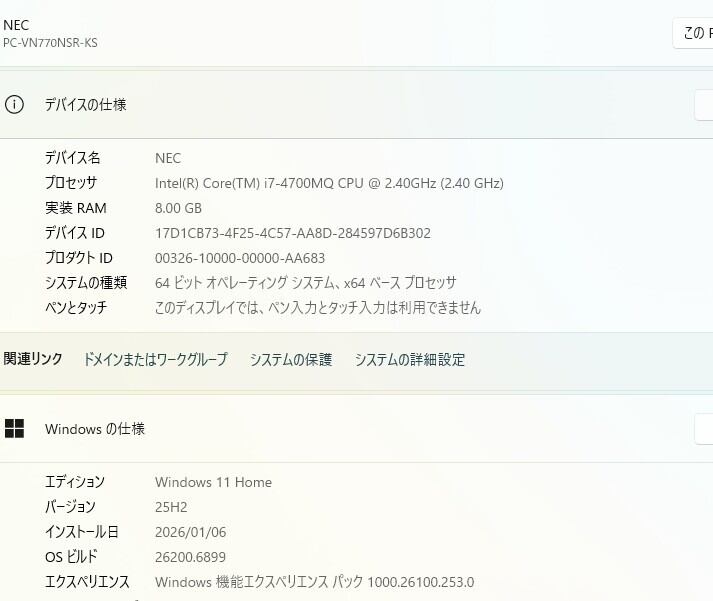Expand the Windows の仕様 section header

(356, 428)
